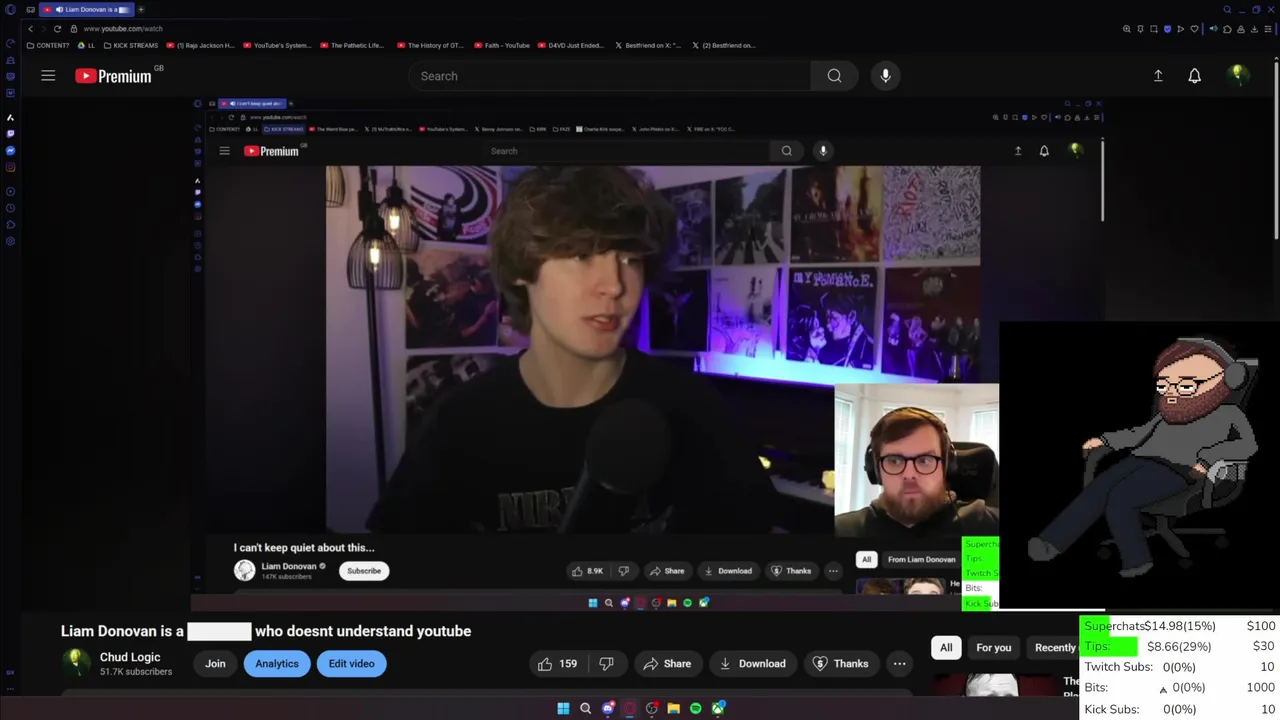Open the YouTube guide hamburger menu
This screenshot has width=1280, height=720.
pos(48,76)
